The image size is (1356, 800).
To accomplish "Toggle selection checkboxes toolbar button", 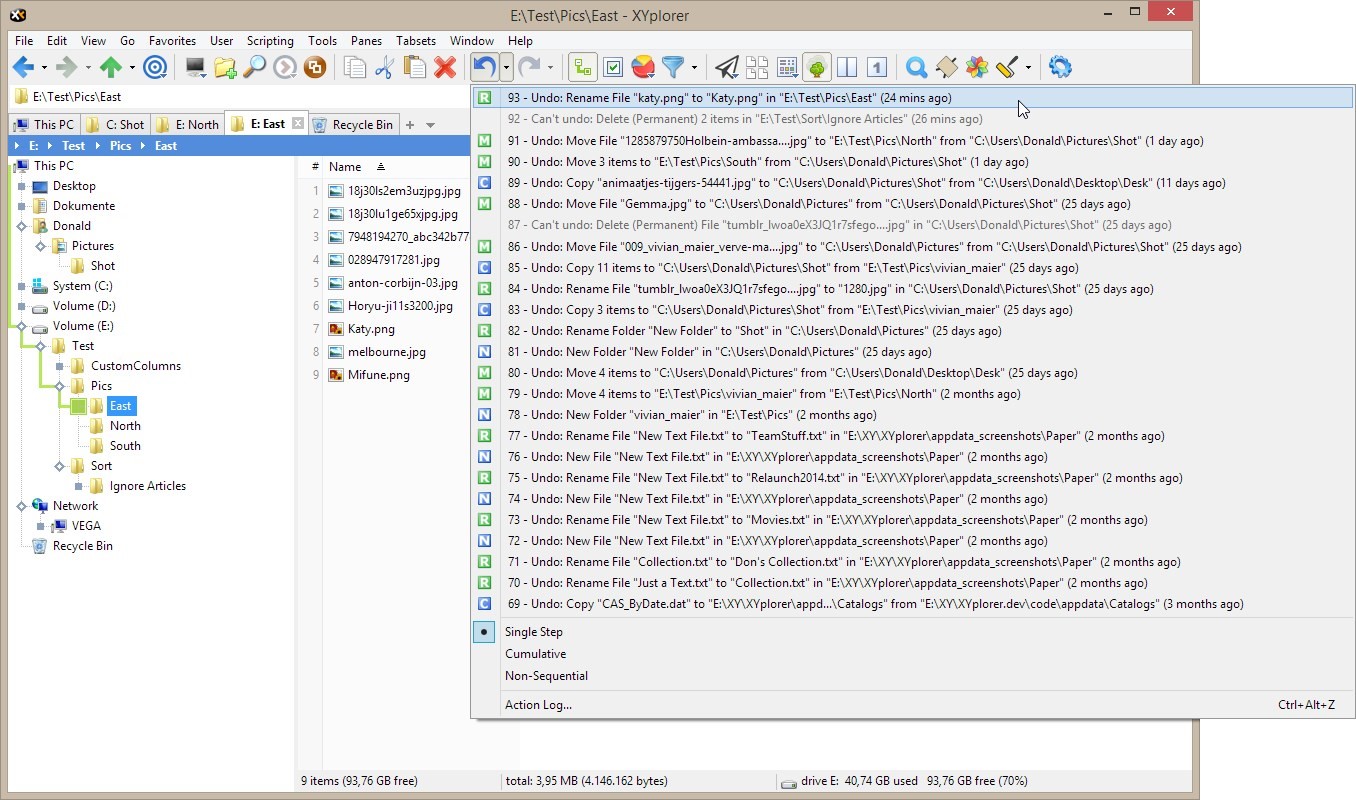I will tap(613, 67).
